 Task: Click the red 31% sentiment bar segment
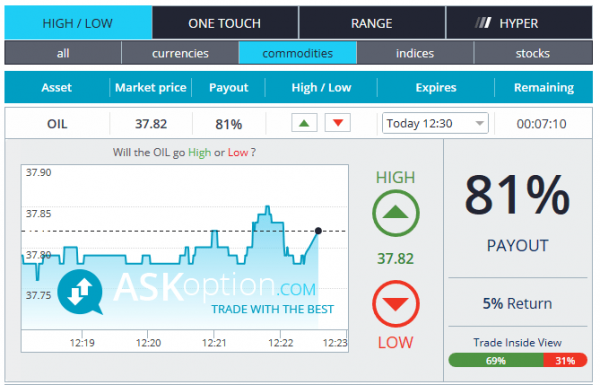tap(565, 361)
